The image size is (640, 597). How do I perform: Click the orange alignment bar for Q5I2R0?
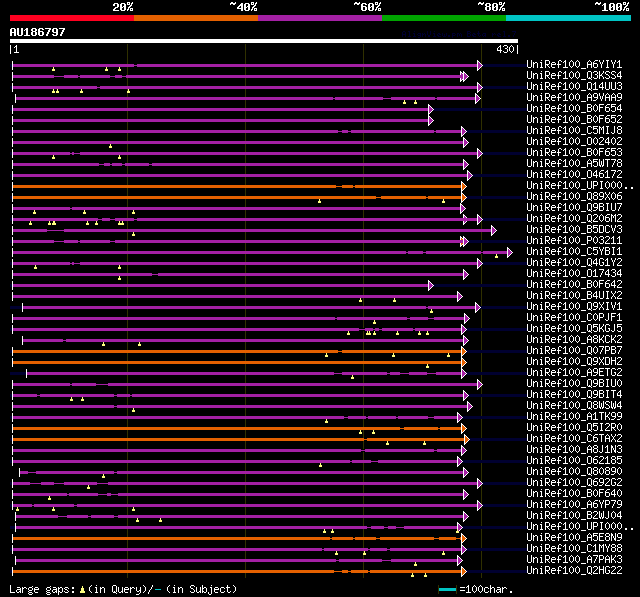tap(237, 428)
